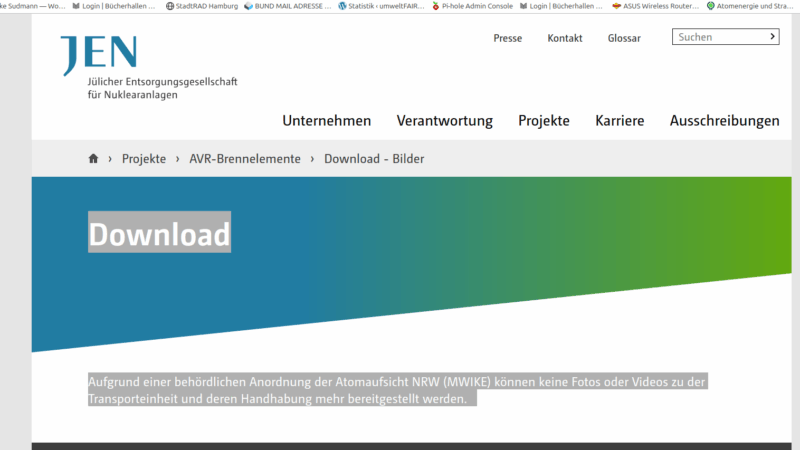The width and height of the screenshot is (800, 450).
Task: Open the ASUS Wireless Router bookmark
Action: pyautogui.click(x=655, y=5)
